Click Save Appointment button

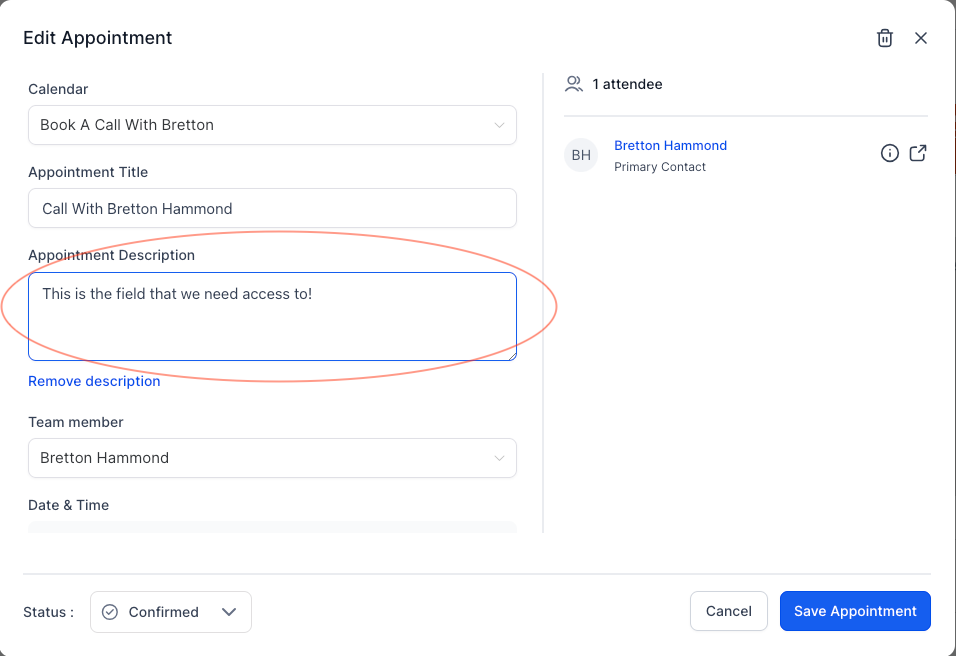pyautogui.click(x=855, y=611)
